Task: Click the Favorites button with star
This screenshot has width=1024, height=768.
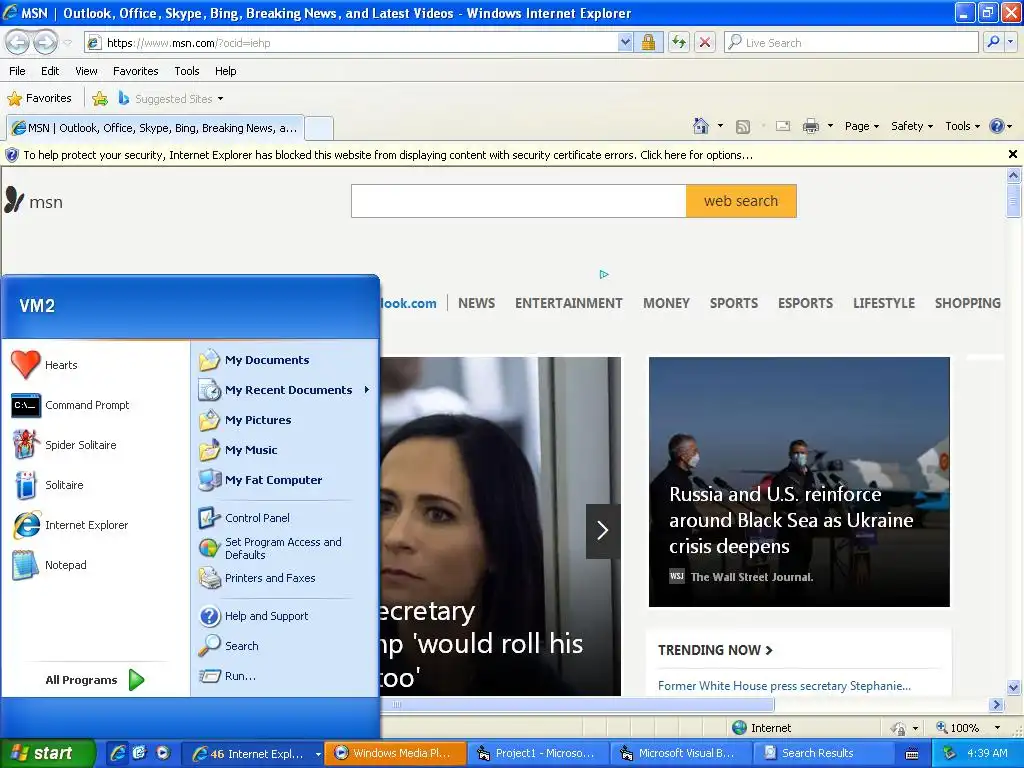Action: (x=39, y=99)
